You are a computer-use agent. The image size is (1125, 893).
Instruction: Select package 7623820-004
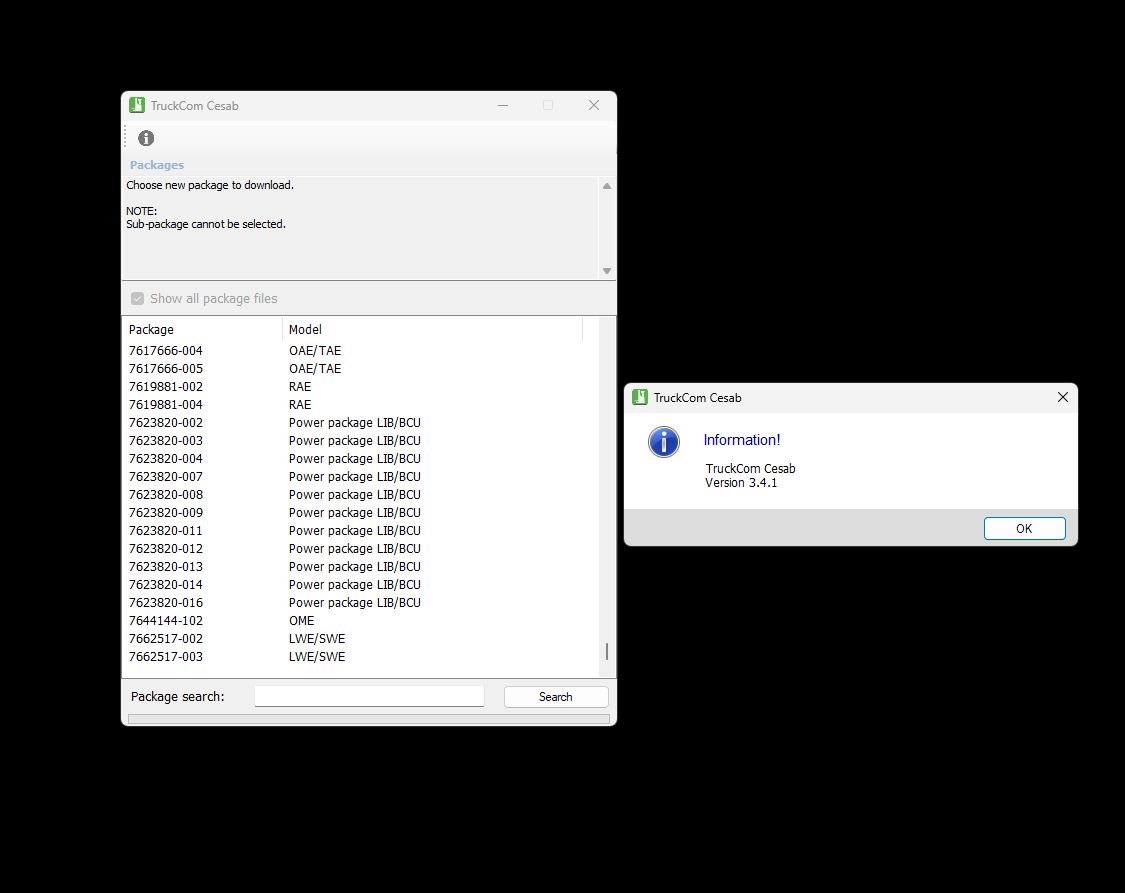pos(166,458)
